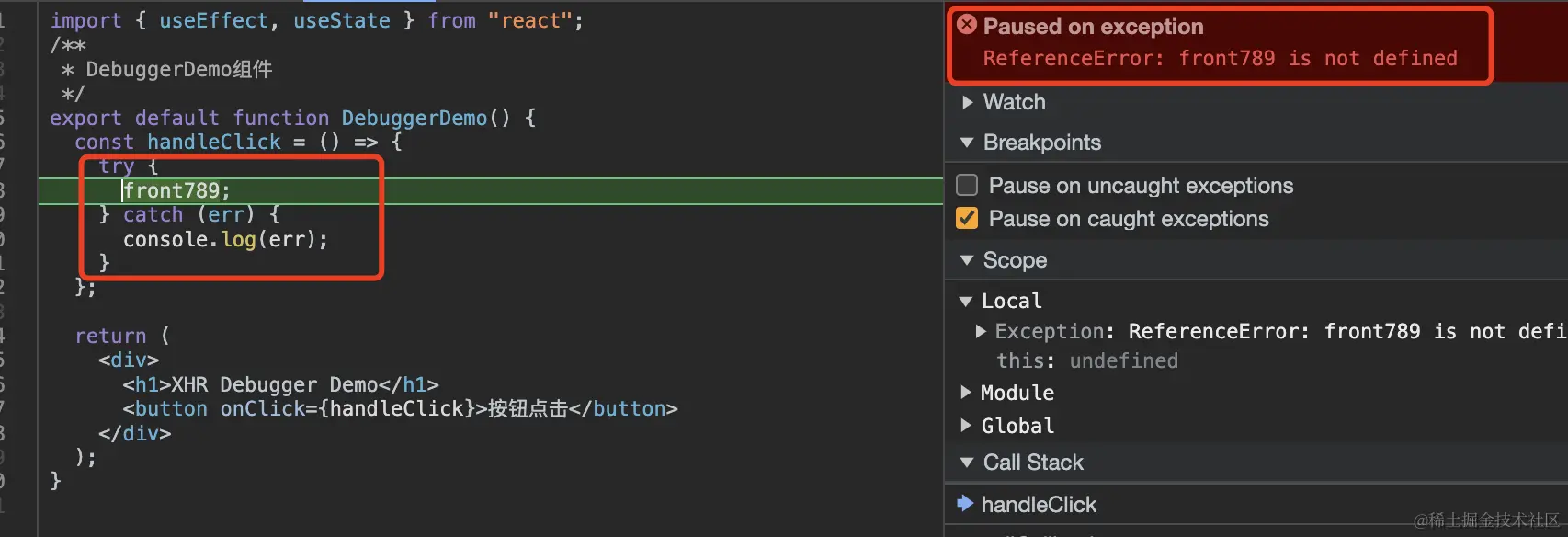Enable Pause on uncaught exceptions checkbox
The image size is (1568, 537).
point(967,186)
